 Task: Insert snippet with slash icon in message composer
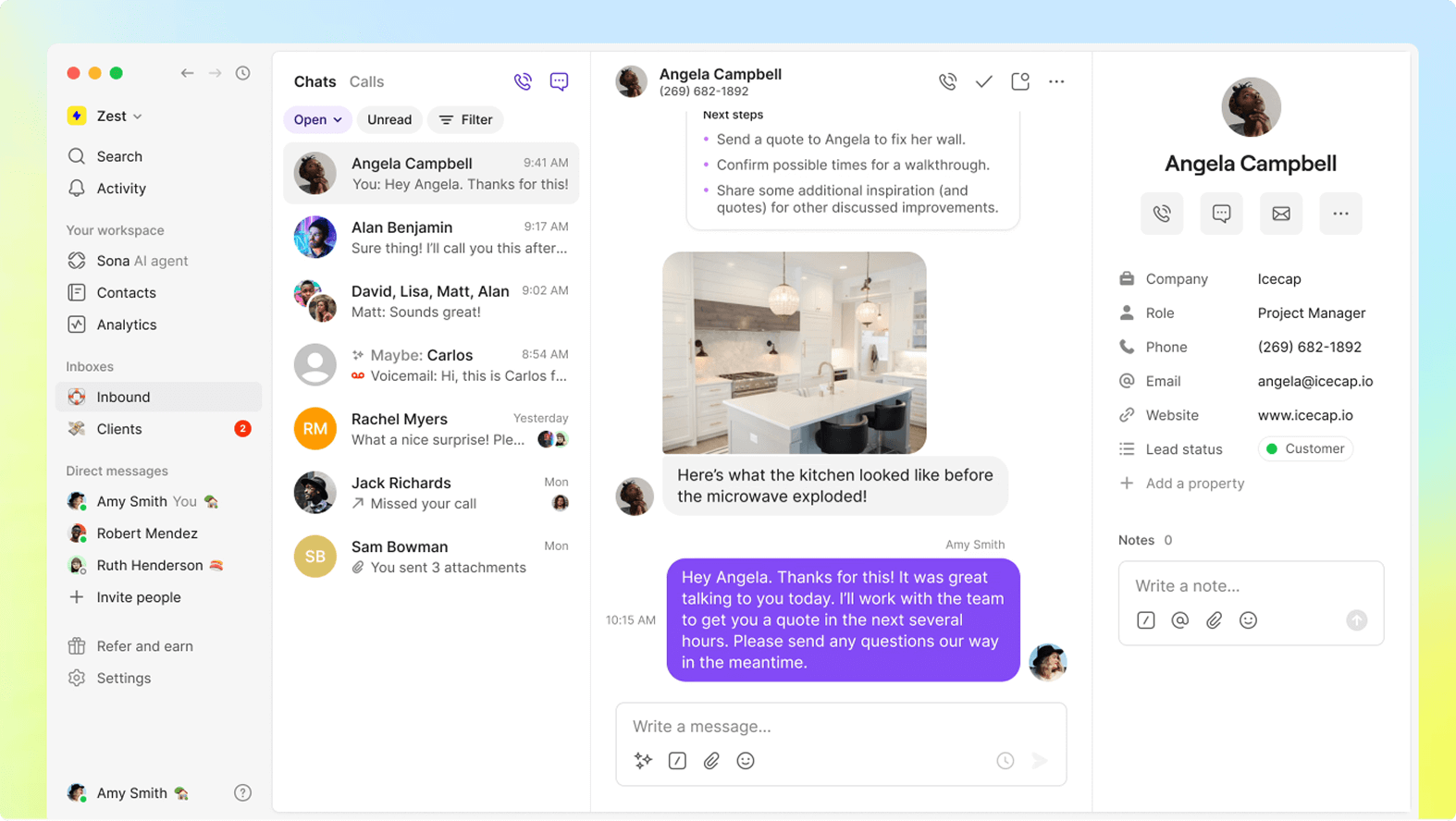click(677, 761)
